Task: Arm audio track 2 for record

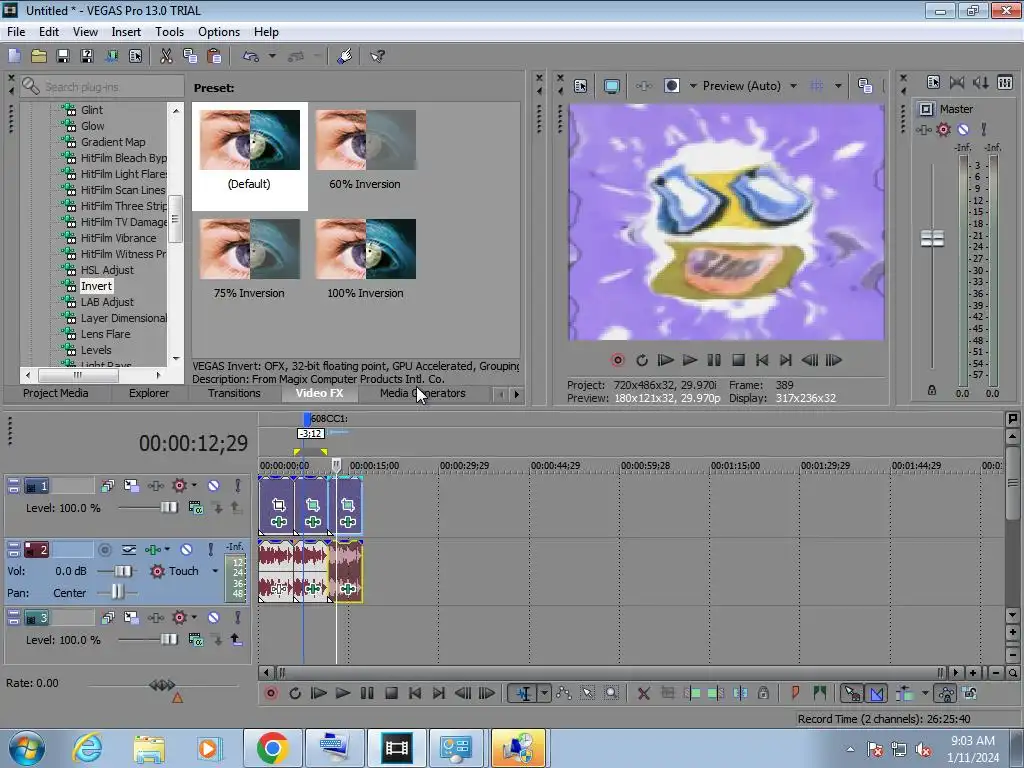Action: point(104,550)
